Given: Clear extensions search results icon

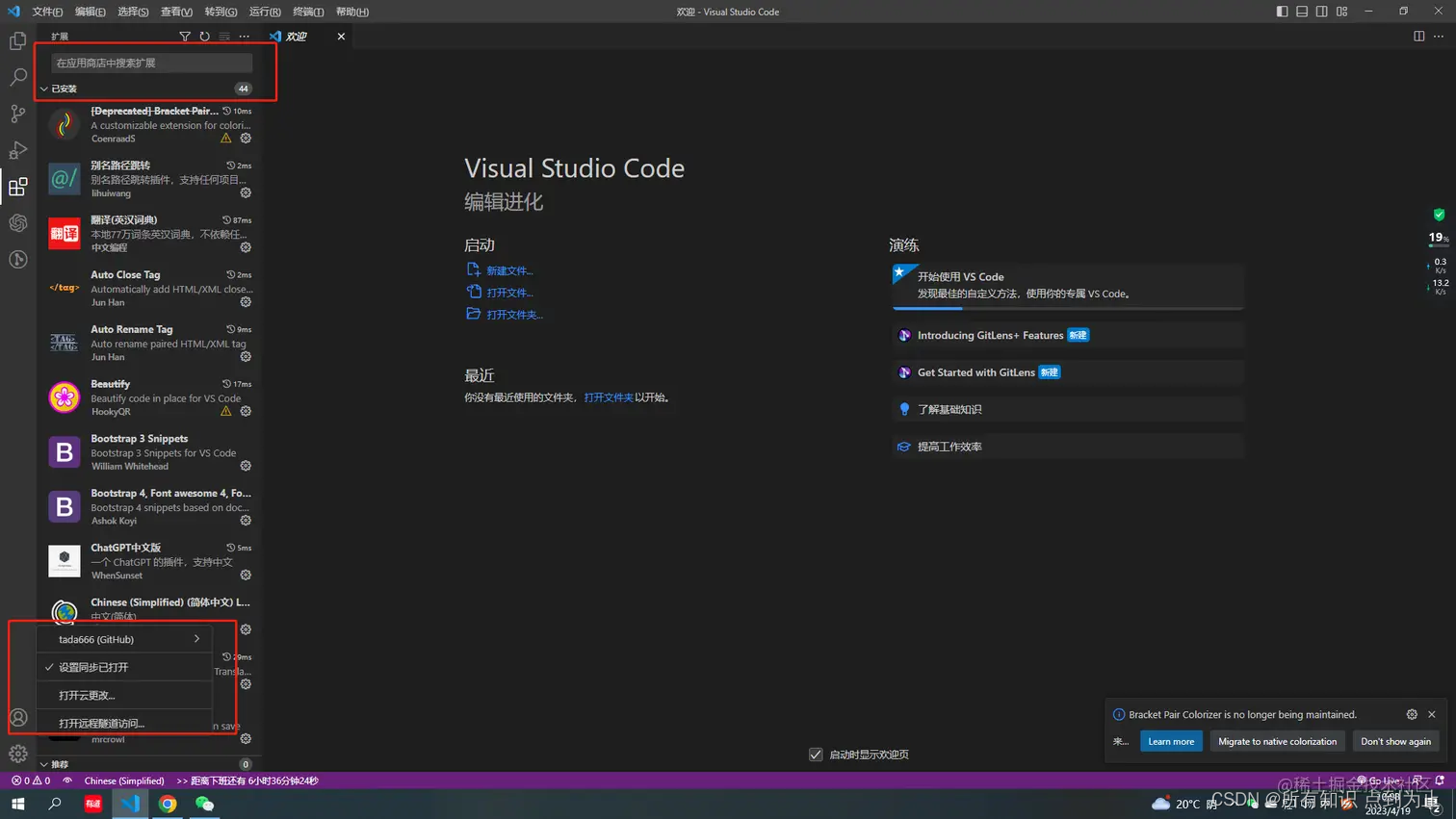Looking at the screenshot, I should [x=224, y=37].
